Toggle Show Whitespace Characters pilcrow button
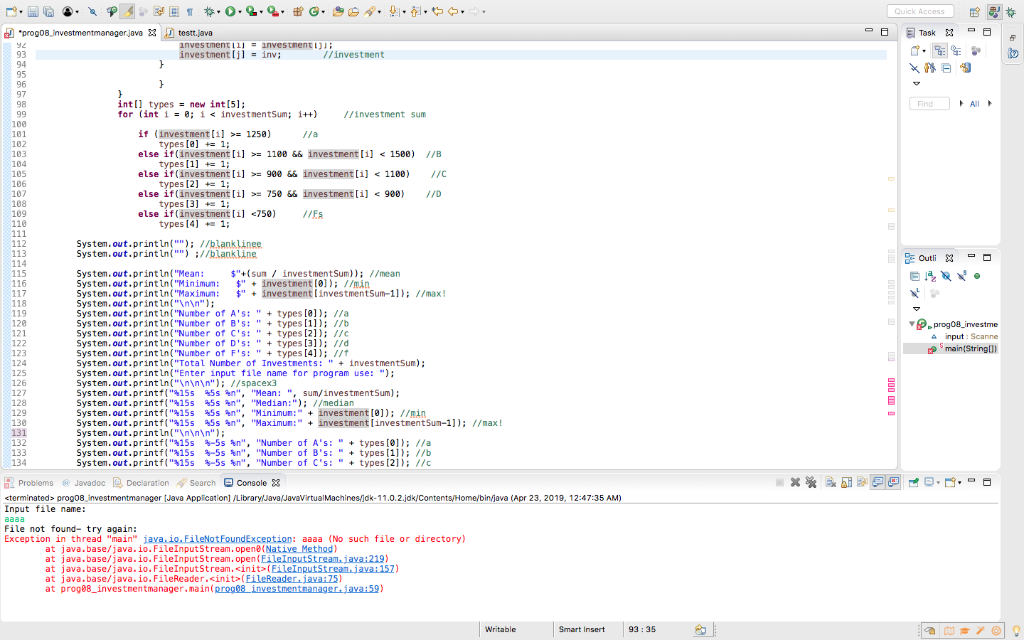Image resolution: width=1024 pixels, height=640 pixels. 189,12
